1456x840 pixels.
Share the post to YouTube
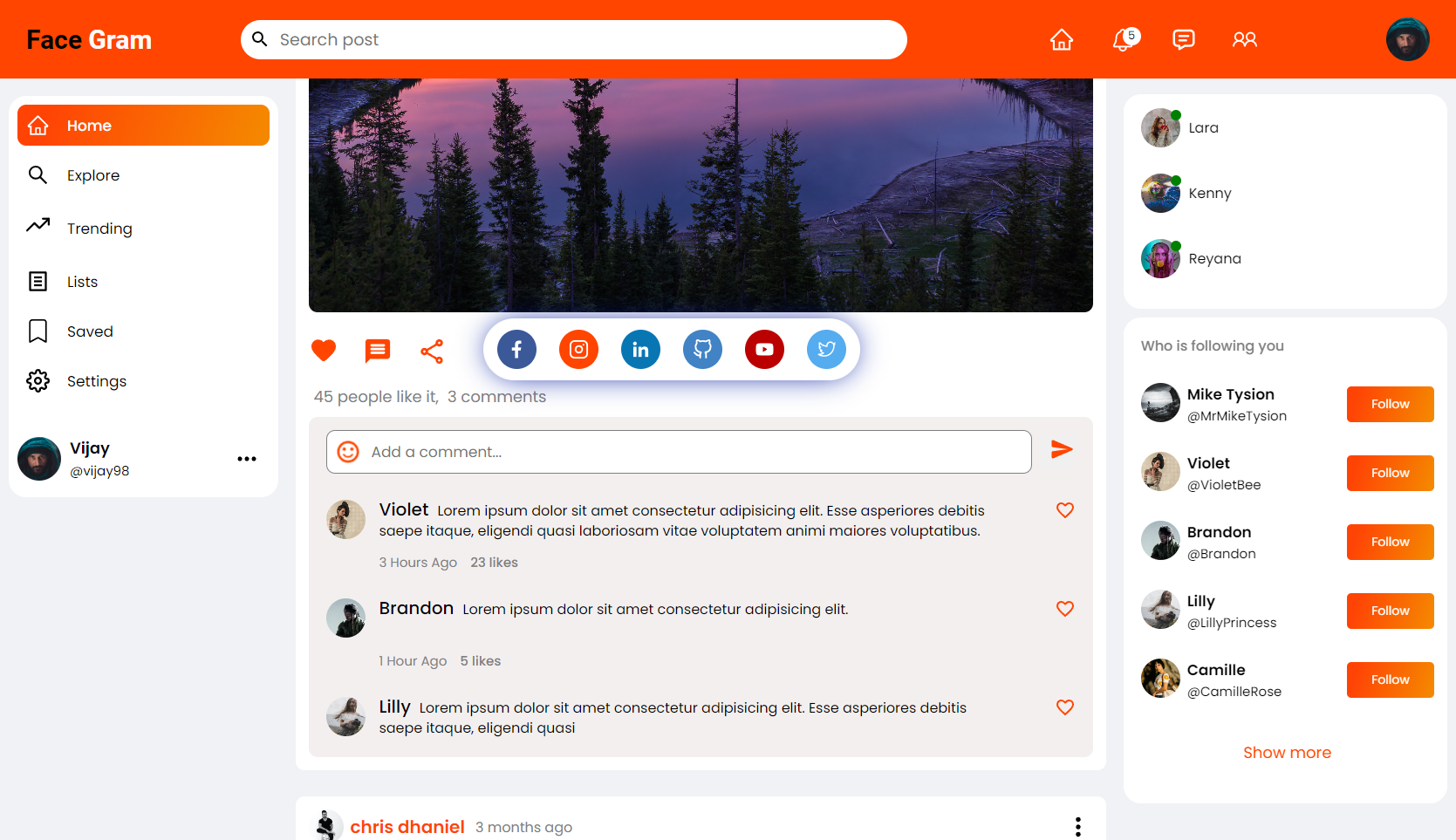pos(764,349)
